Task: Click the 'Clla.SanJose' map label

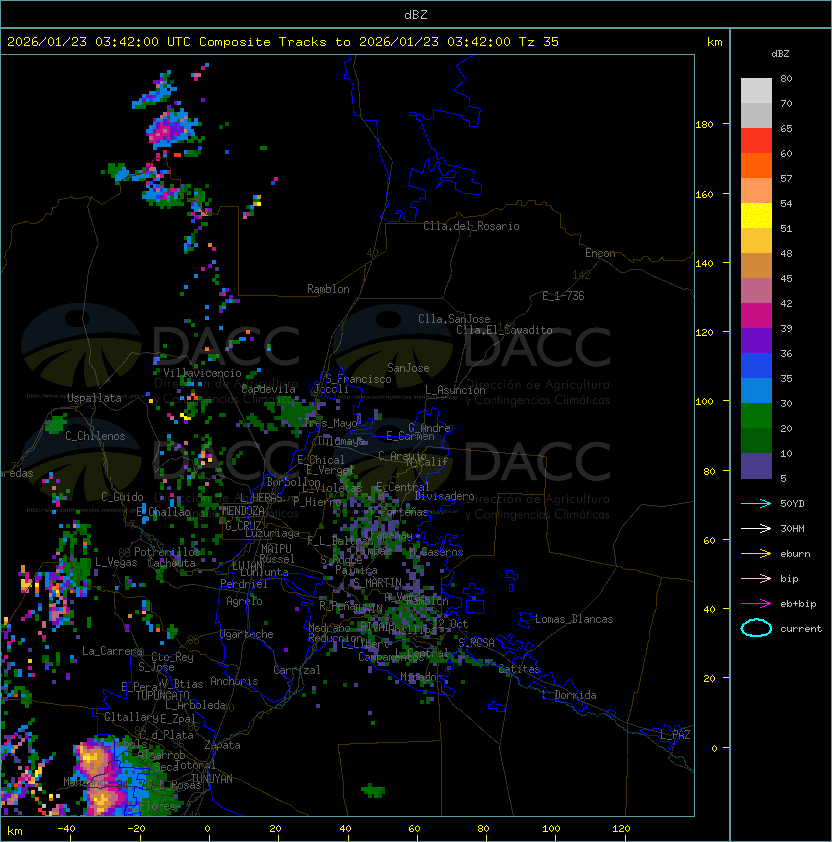Action: click(x=454, y=319)
